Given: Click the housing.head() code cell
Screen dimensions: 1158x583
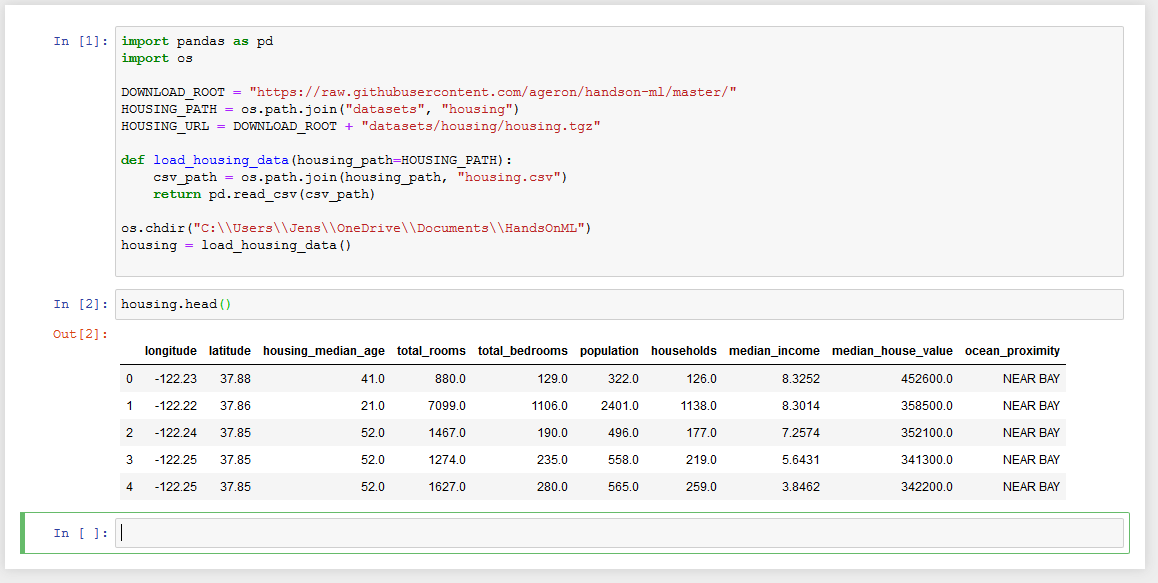Looking at the screenshot, I should point(619,304).
